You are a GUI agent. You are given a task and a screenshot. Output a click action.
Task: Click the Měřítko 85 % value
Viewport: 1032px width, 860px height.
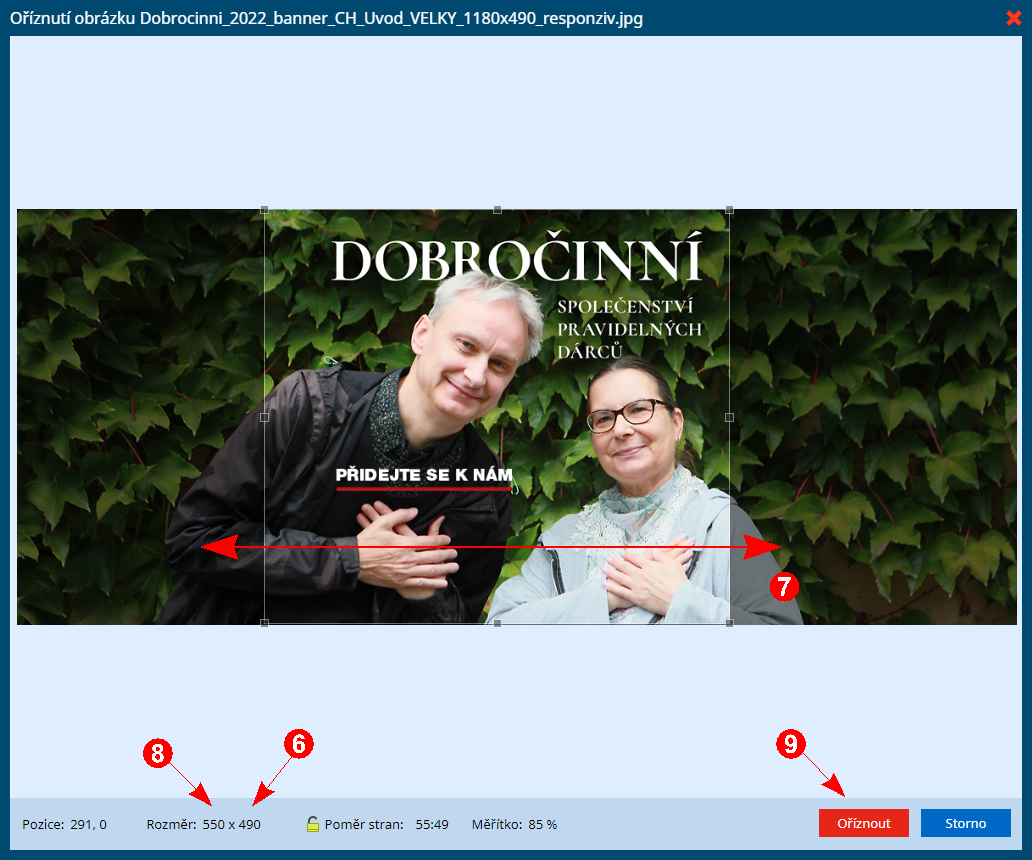tap(542, 824)
